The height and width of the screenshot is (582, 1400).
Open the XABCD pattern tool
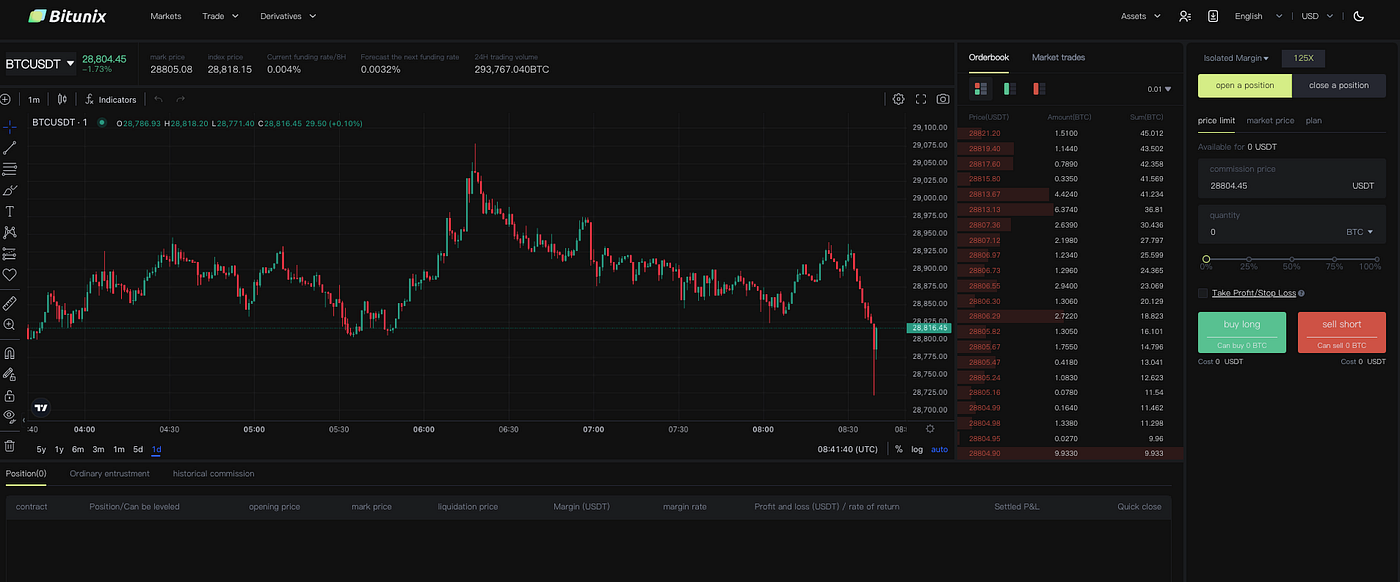[10, 232]
